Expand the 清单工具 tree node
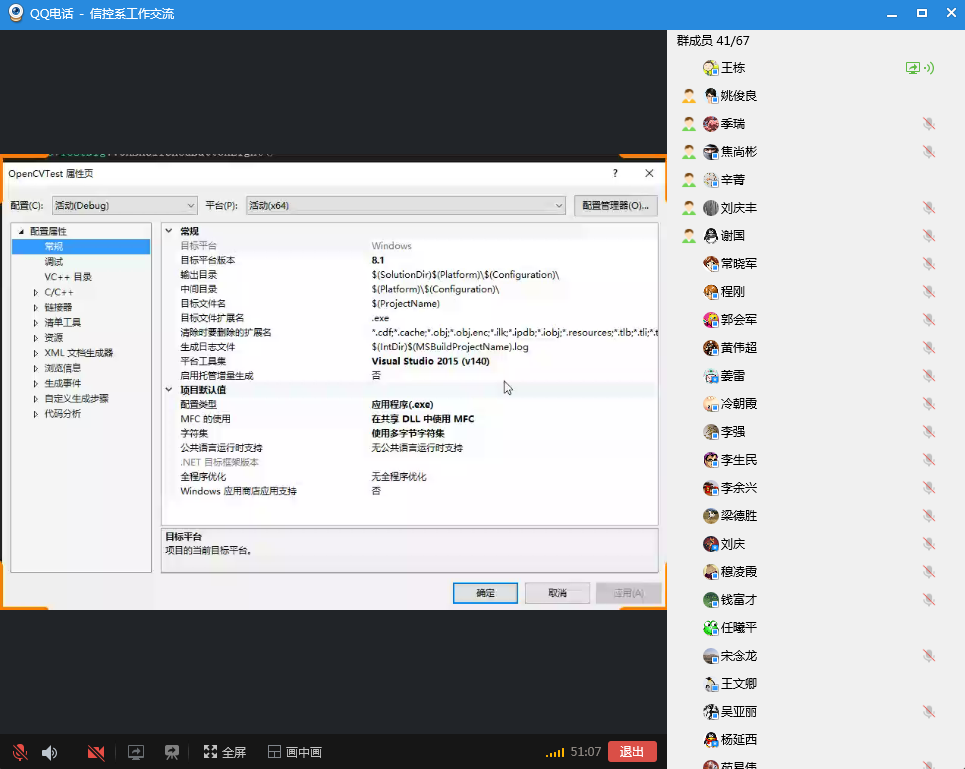965x769 pixels. pyautogui.click(x=36, y=322)
